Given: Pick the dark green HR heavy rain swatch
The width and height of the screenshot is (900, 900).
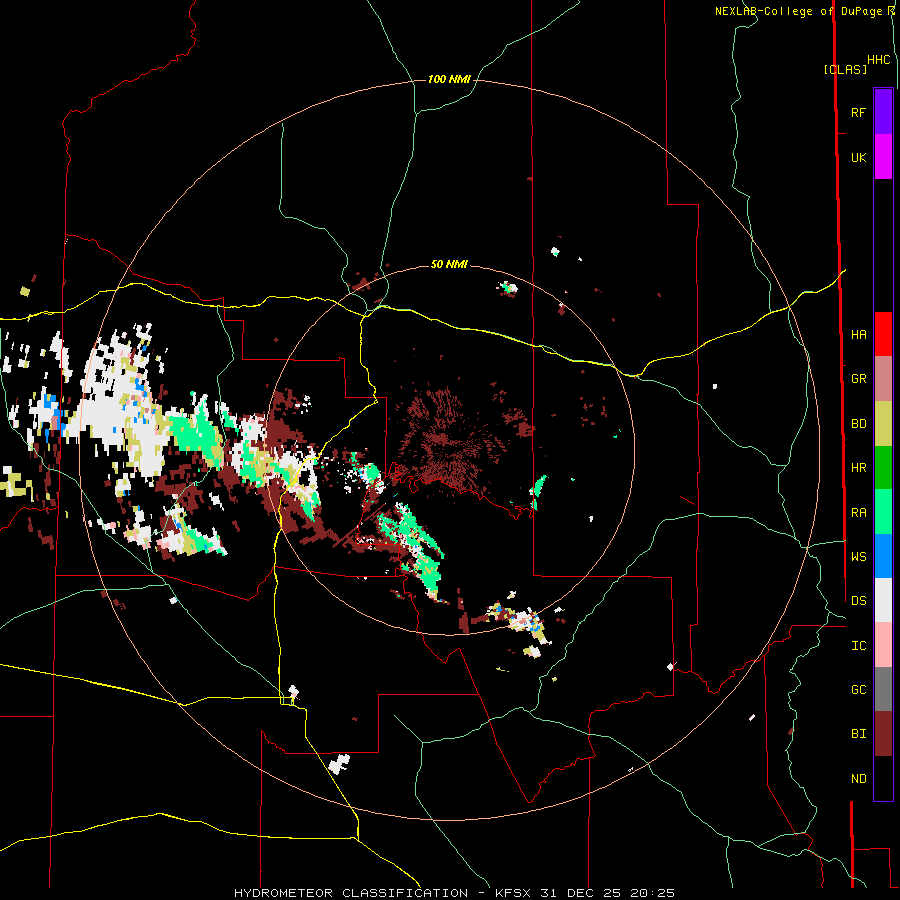Looking at the screenshot, I should click(x=883, y=468).
